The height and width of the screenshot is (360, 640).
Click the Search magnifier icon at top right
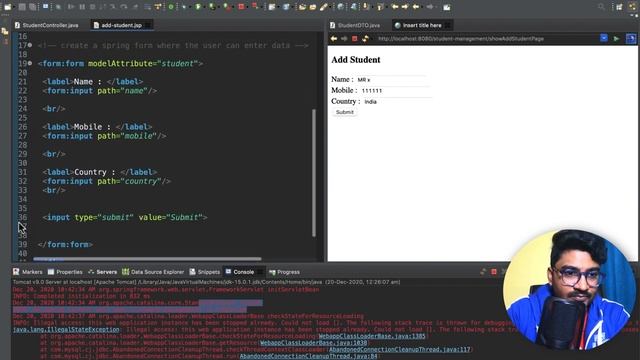601,7
